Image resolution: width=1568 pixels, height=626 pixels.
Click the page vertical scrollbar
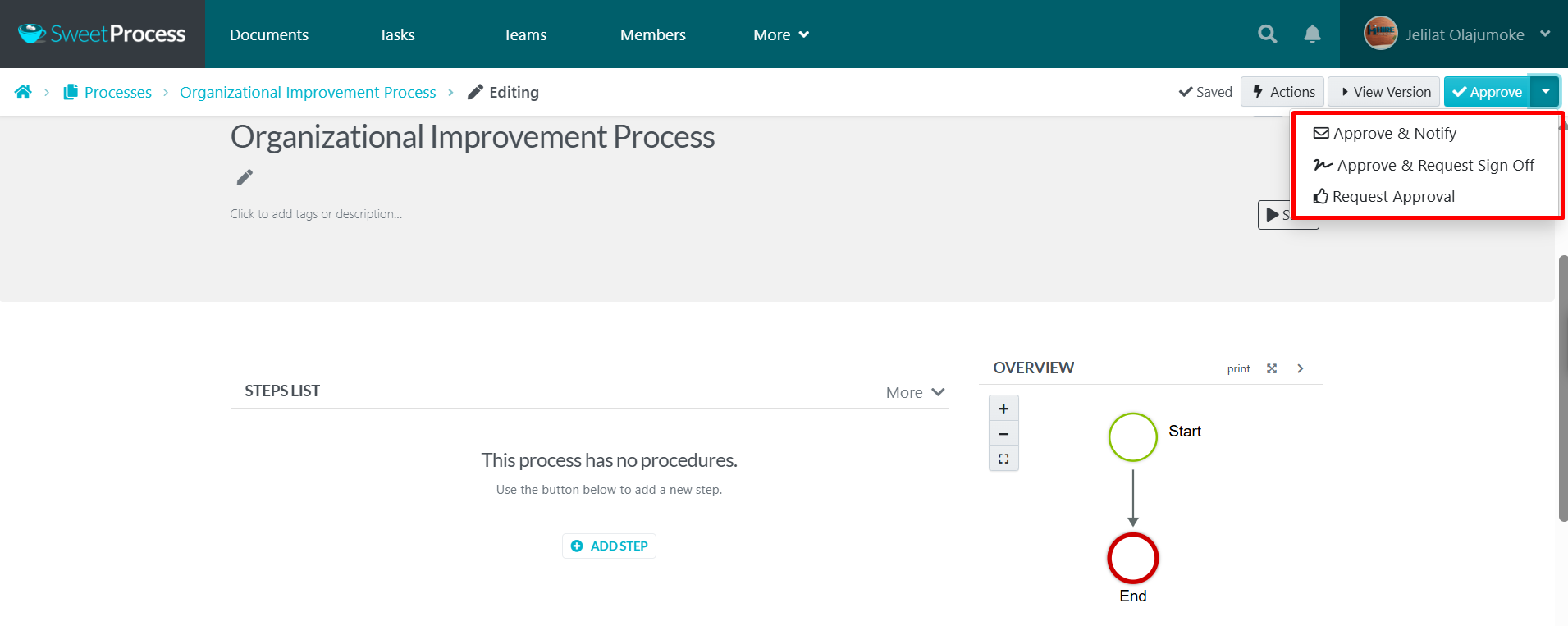click(x=1563, y=388)
